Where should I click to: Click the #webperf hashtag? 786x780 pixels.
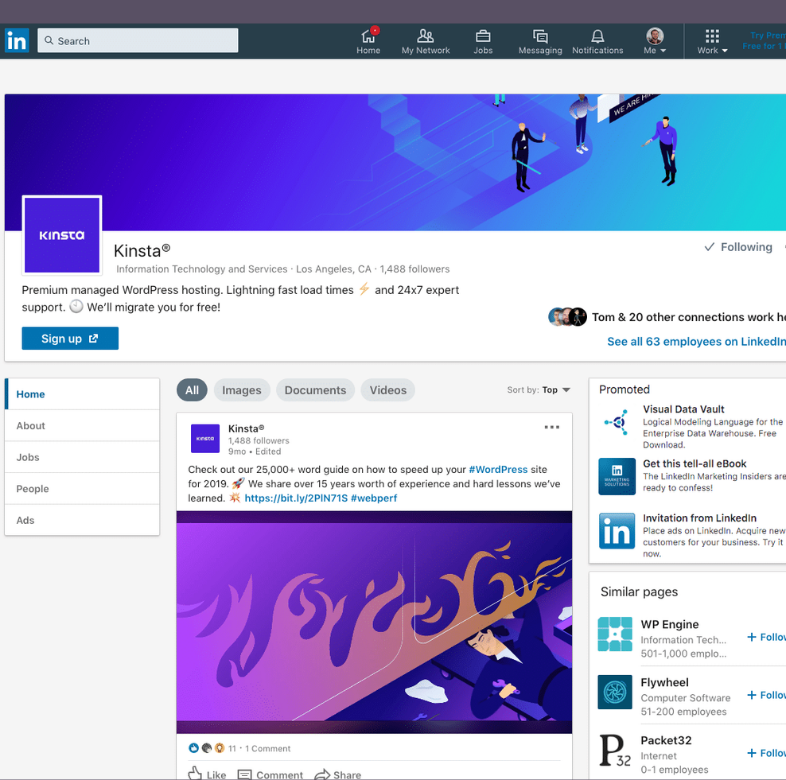(374, 498)
